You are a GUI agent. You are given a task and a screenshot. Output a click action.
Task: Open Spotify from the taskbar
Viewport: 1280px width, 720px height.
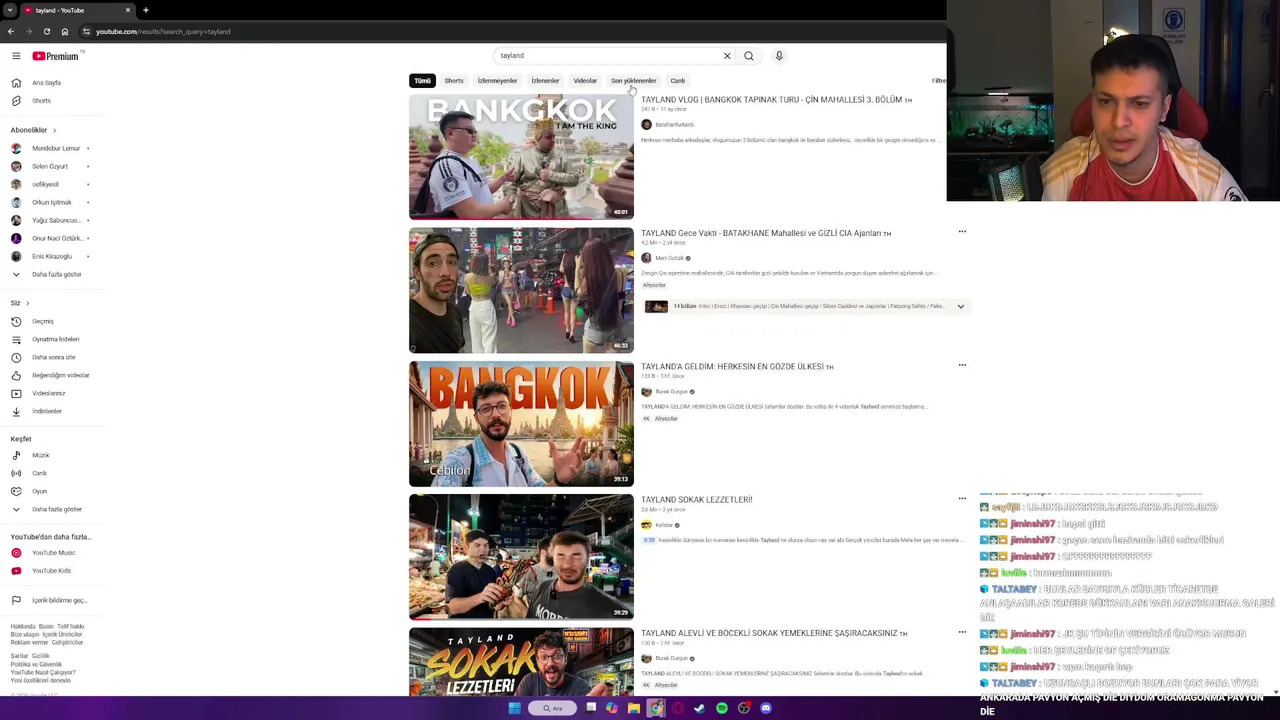click(x=722, y=708)
